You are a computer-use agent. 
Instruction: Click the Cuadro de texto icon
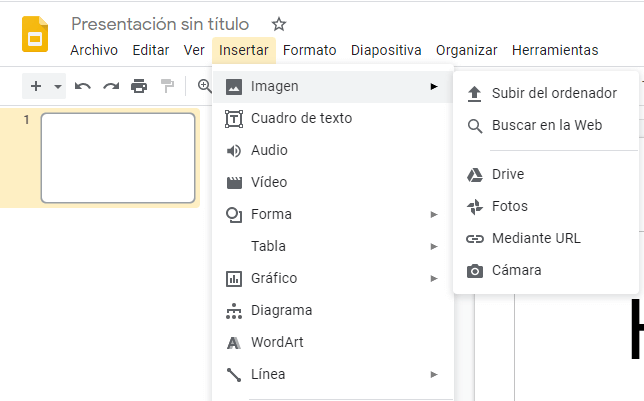(234, 119)
